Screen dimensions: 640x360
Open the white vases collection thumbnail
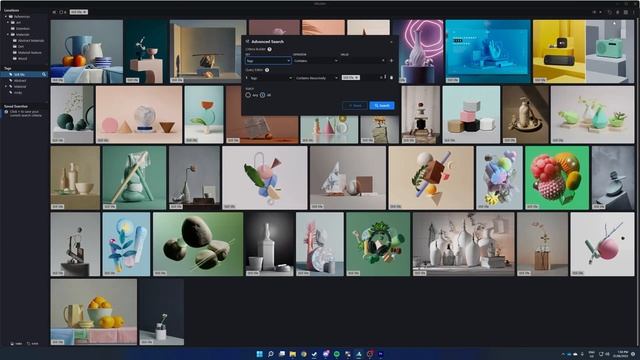point(463,244)
